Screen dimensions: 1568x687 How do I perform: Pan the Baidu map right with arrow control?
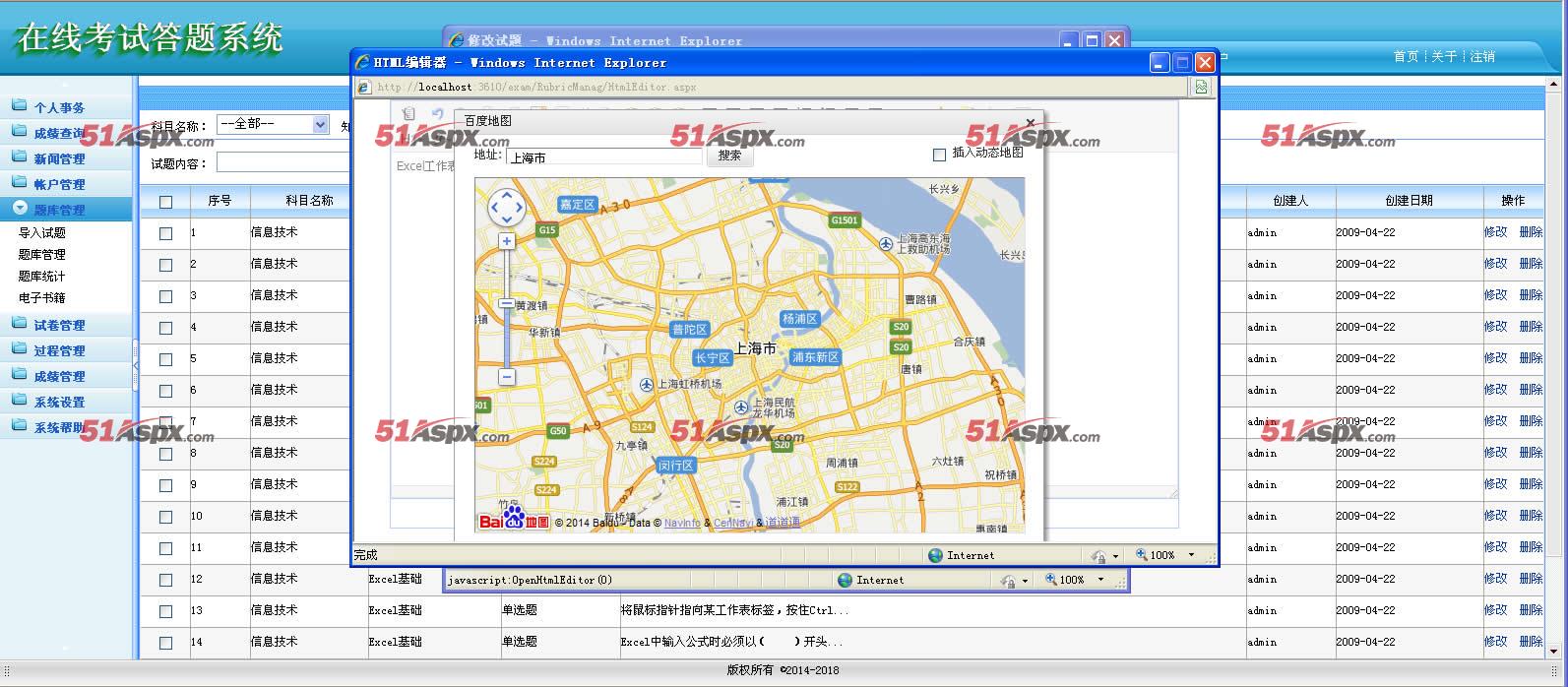(520, 208)
